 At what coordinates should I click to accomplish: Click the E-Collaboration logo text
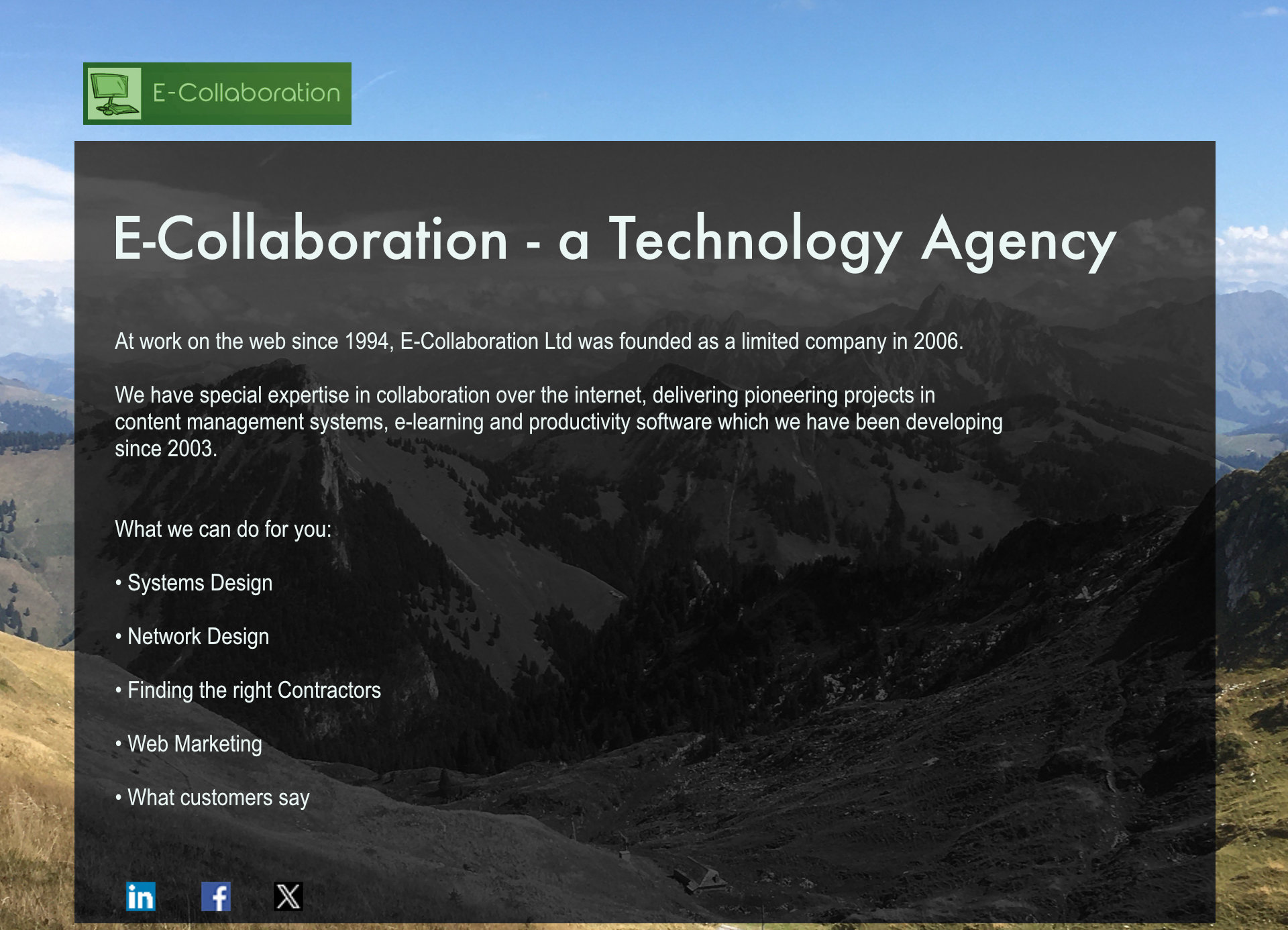(246, 93)
